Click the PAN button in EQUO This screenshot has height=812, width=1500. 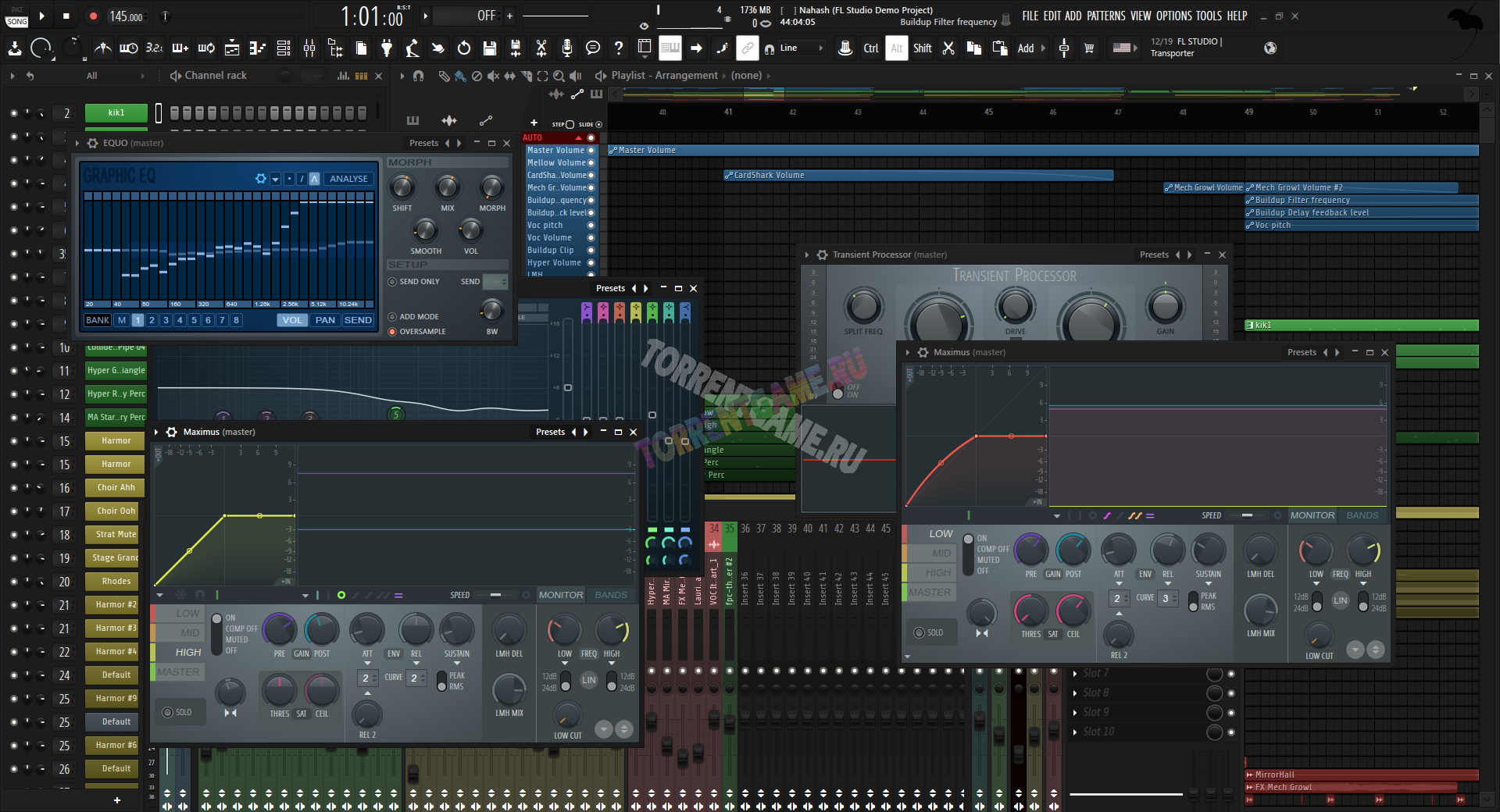(325, 320)
